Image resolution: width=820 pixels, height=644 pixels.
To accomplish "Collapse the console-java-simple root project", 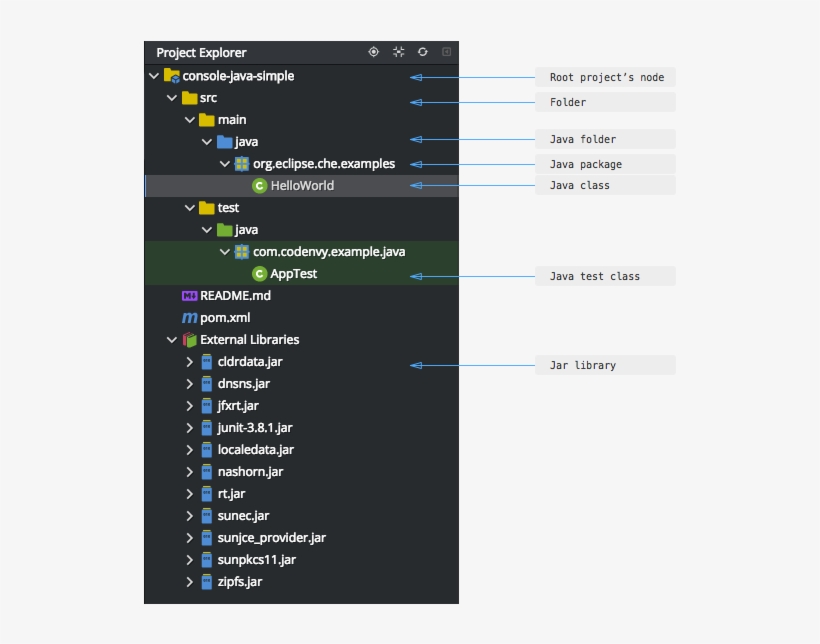I will [x=153, y=76].
